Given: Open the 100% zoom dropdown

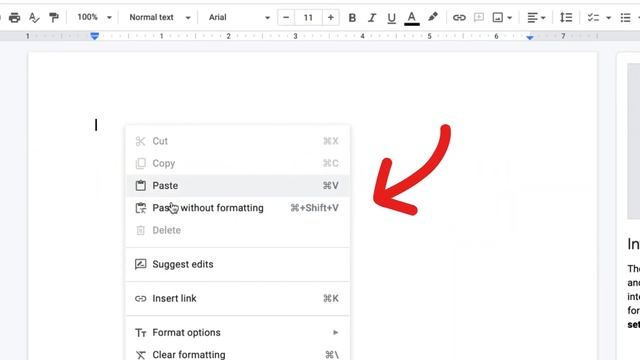Looking at the screenshot, I should pyautogui.click(x=94, y=17).
